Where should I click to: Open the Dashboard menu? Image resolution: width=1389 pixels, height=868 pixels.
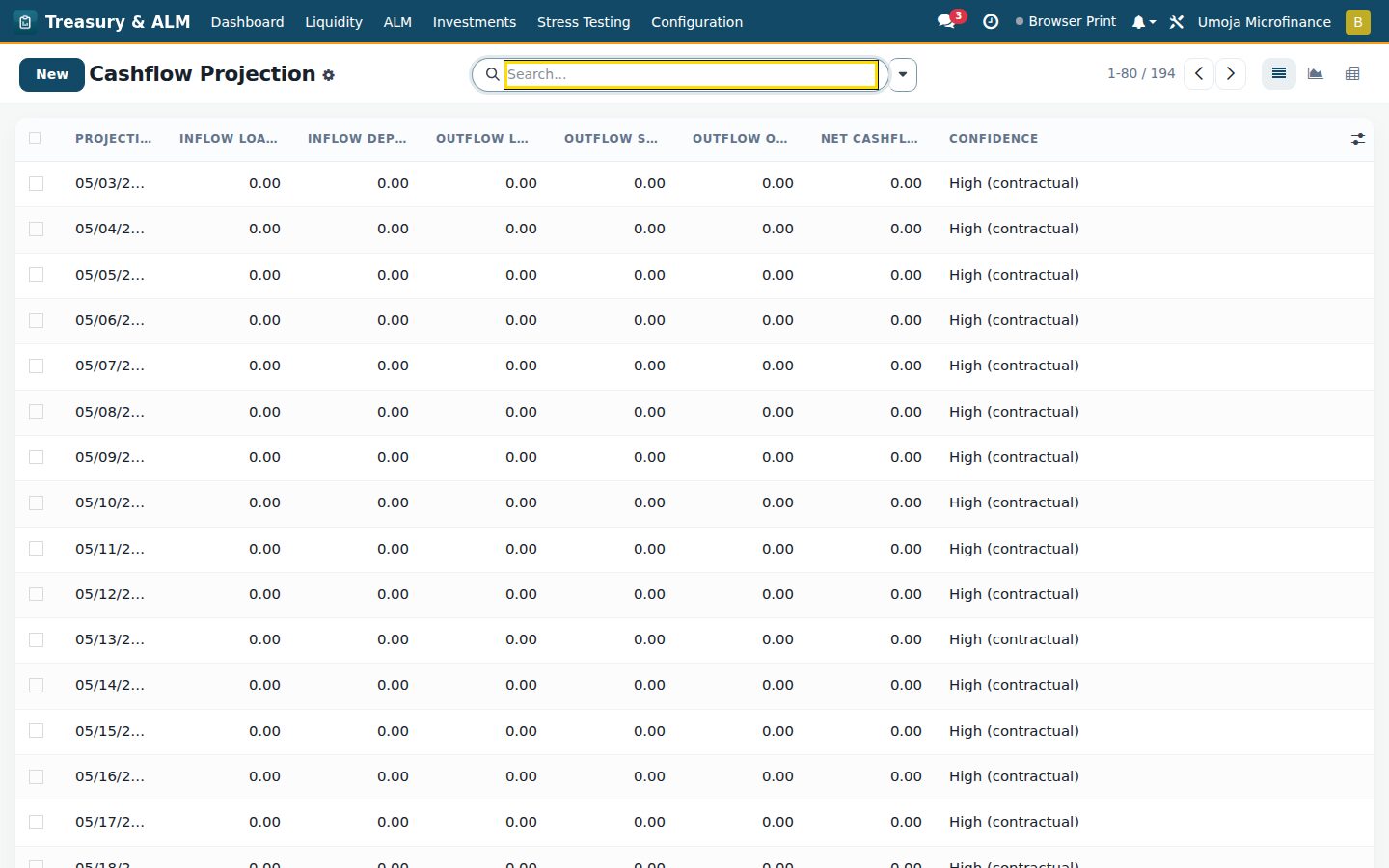click(247, 21)
